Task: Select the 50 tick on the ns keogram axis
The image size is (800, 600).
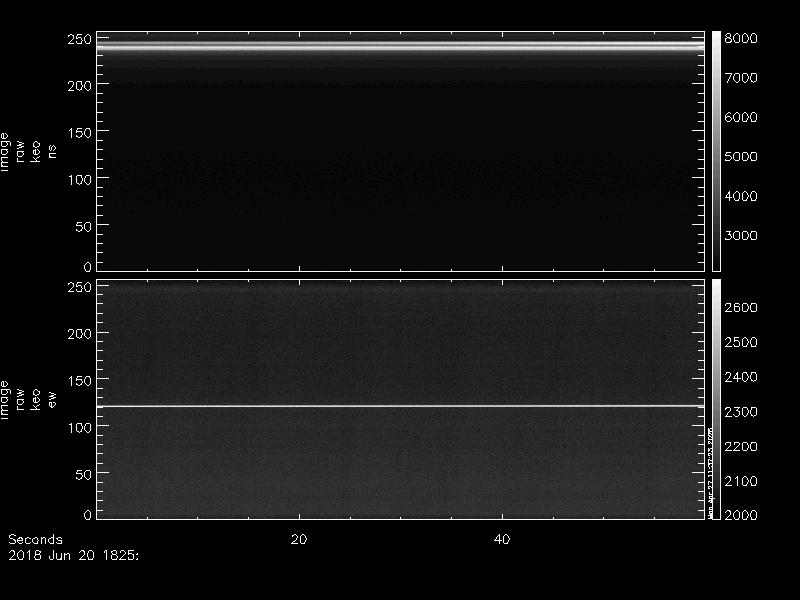Action: 84,227
